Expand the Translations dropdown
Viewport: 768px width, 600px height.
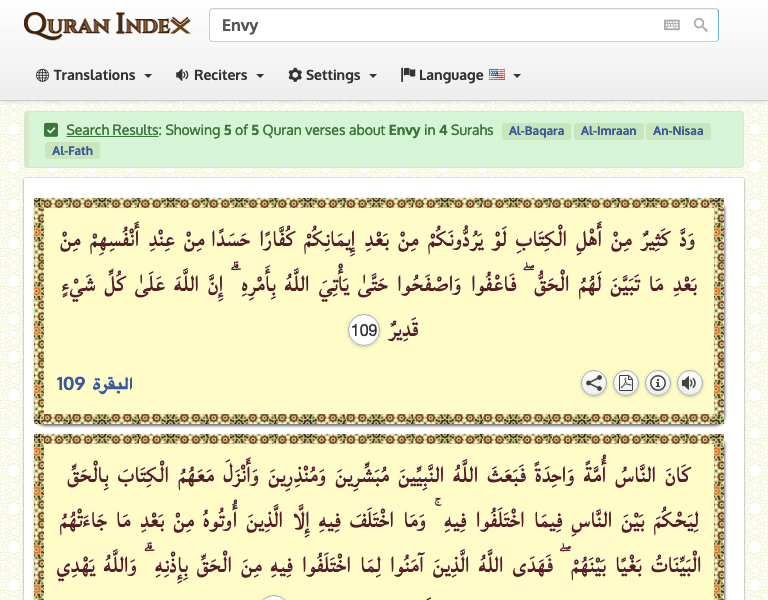tap(94, 75)
